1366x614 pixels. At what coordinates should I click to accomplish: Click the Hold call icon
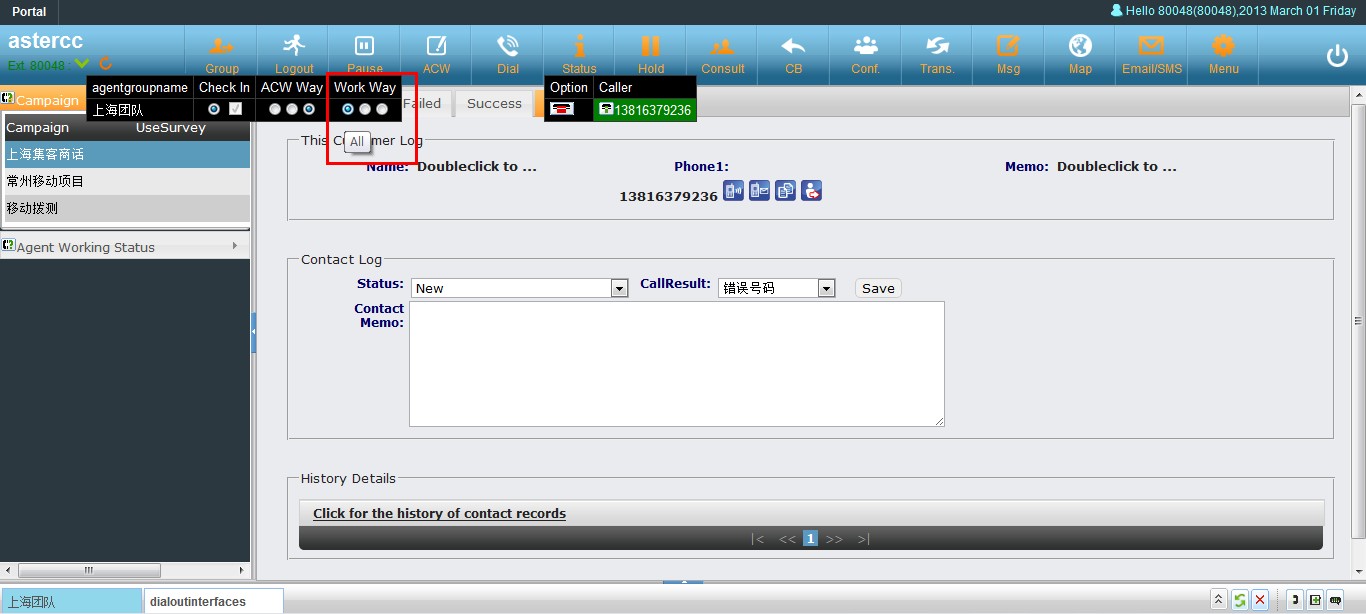coord(651,47)
